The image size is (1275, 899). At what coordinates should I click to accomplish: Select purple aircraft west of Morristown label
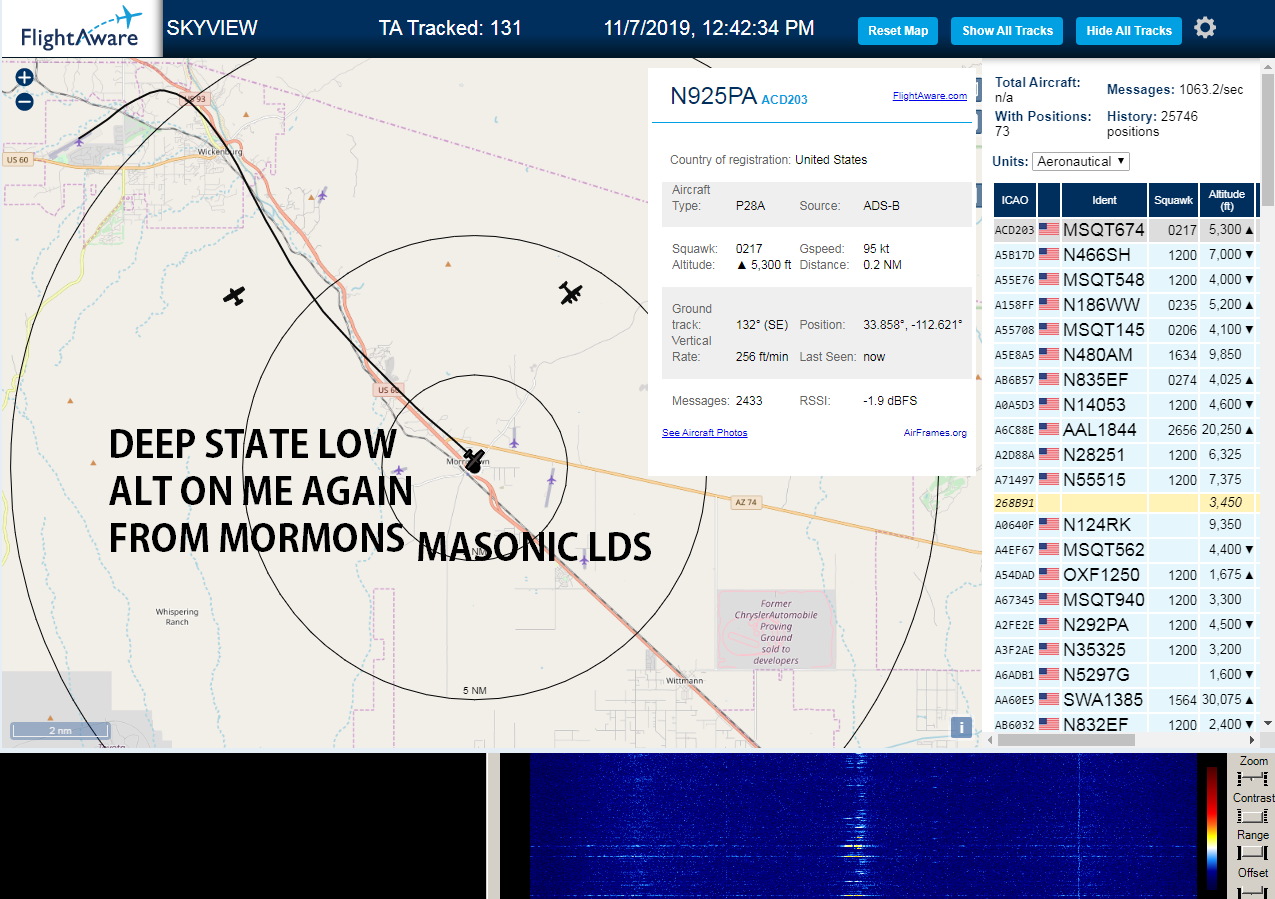[399, 469]
